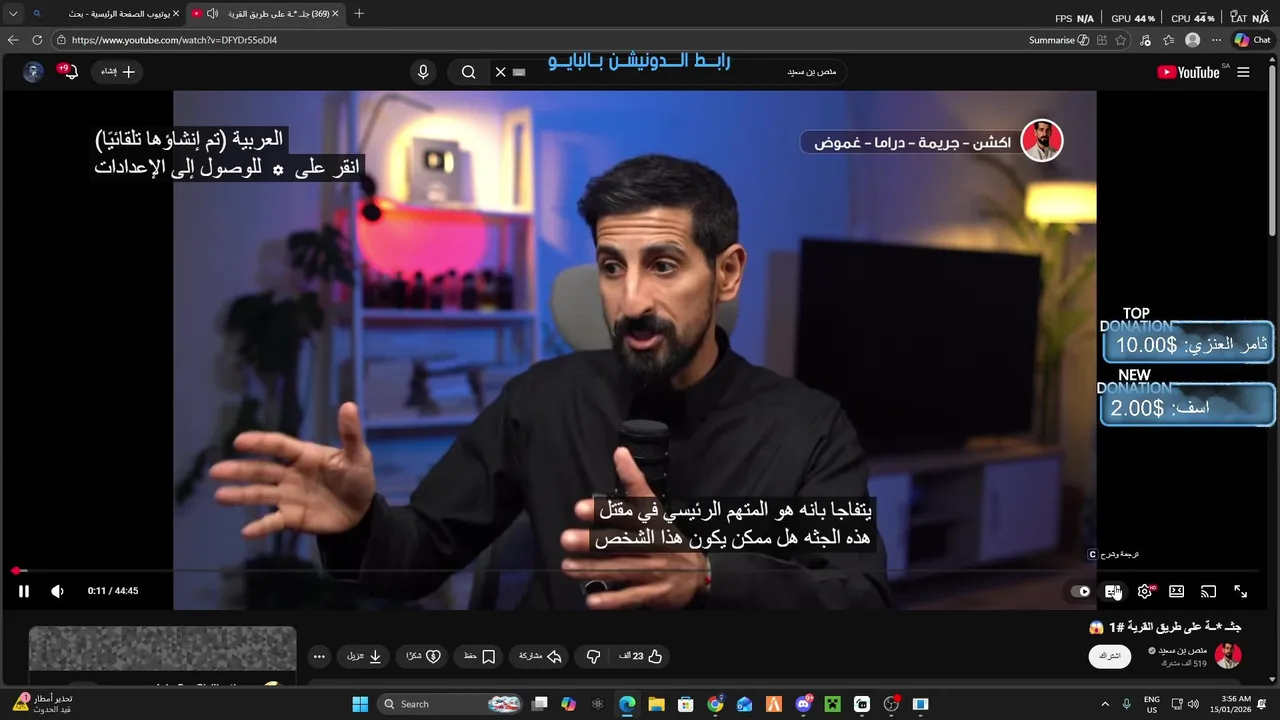Click the browser address bar URL
The width and height of the screenshot is (1280, 720).
(x=174, y=40)
